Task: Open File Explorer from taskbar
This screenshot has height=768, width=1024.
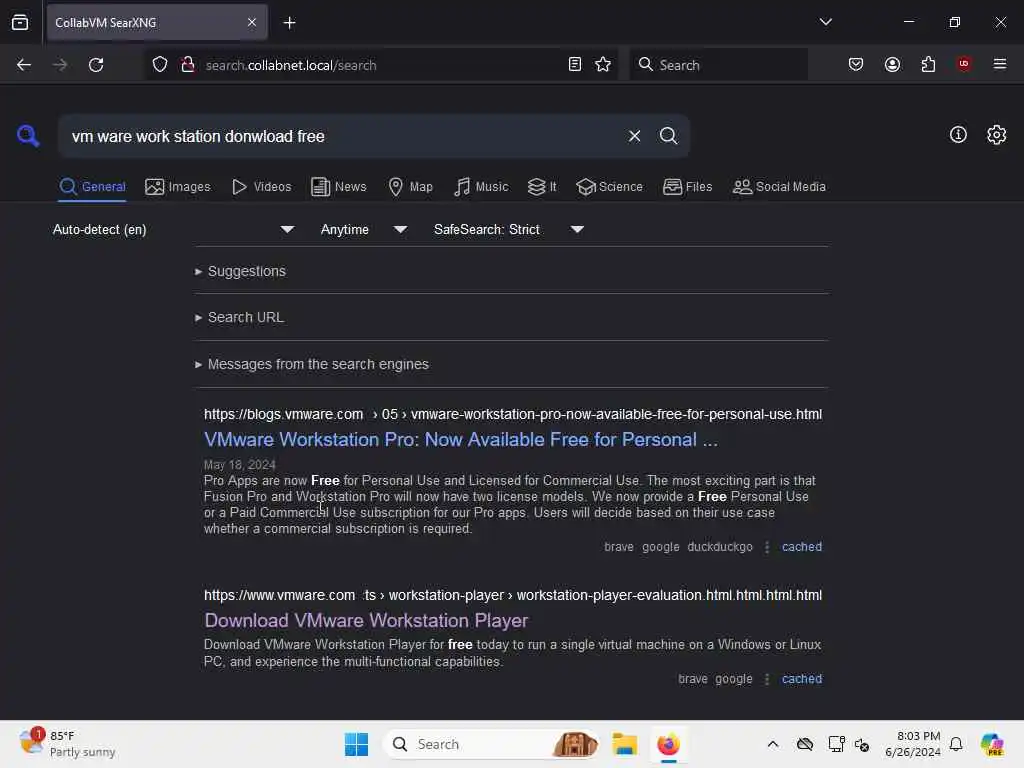Action: (624, 744)
